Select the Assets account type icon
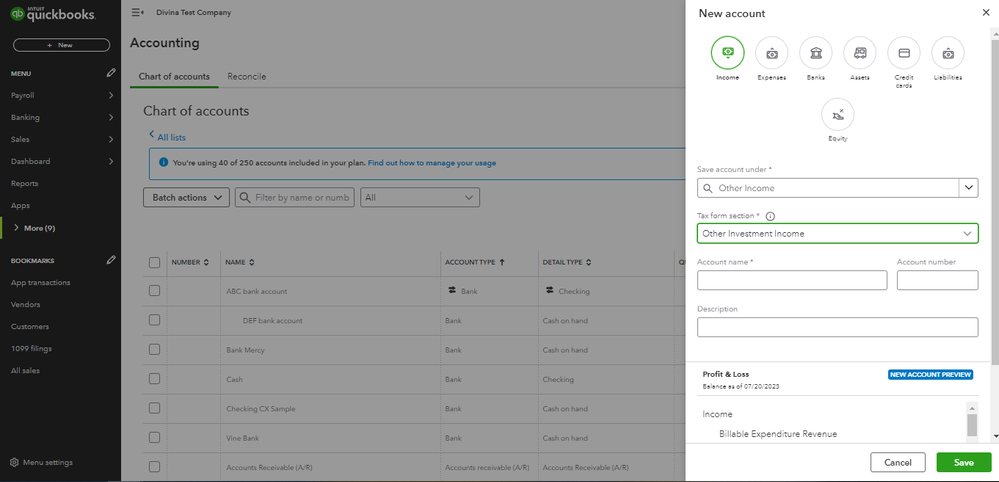 [x=859, y=53]
